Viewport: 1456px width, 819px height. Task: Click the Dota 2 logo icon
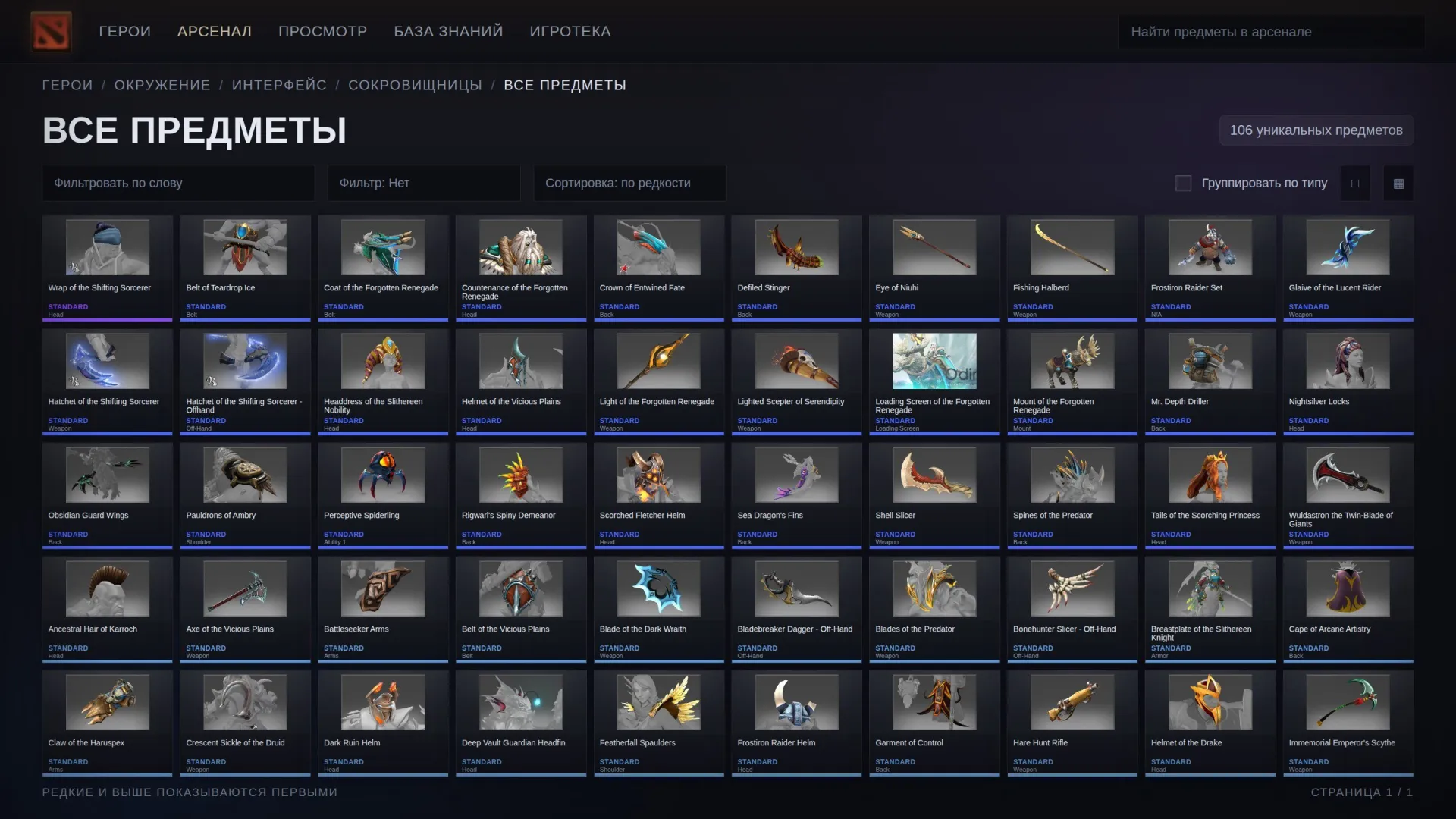(52, 31)
